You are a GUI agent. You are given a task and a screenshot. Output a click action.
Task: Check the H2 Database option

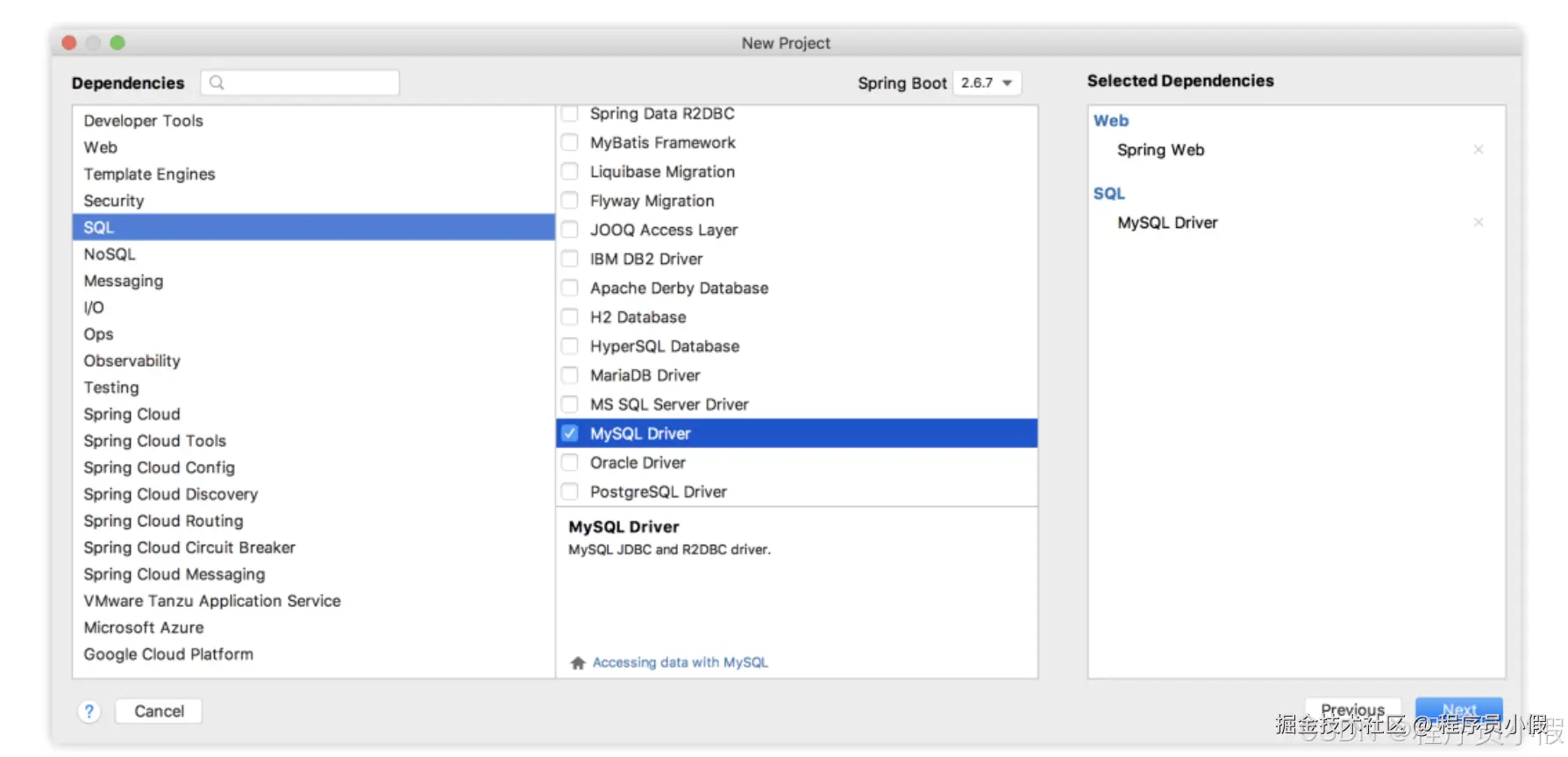tap(570, 317)
